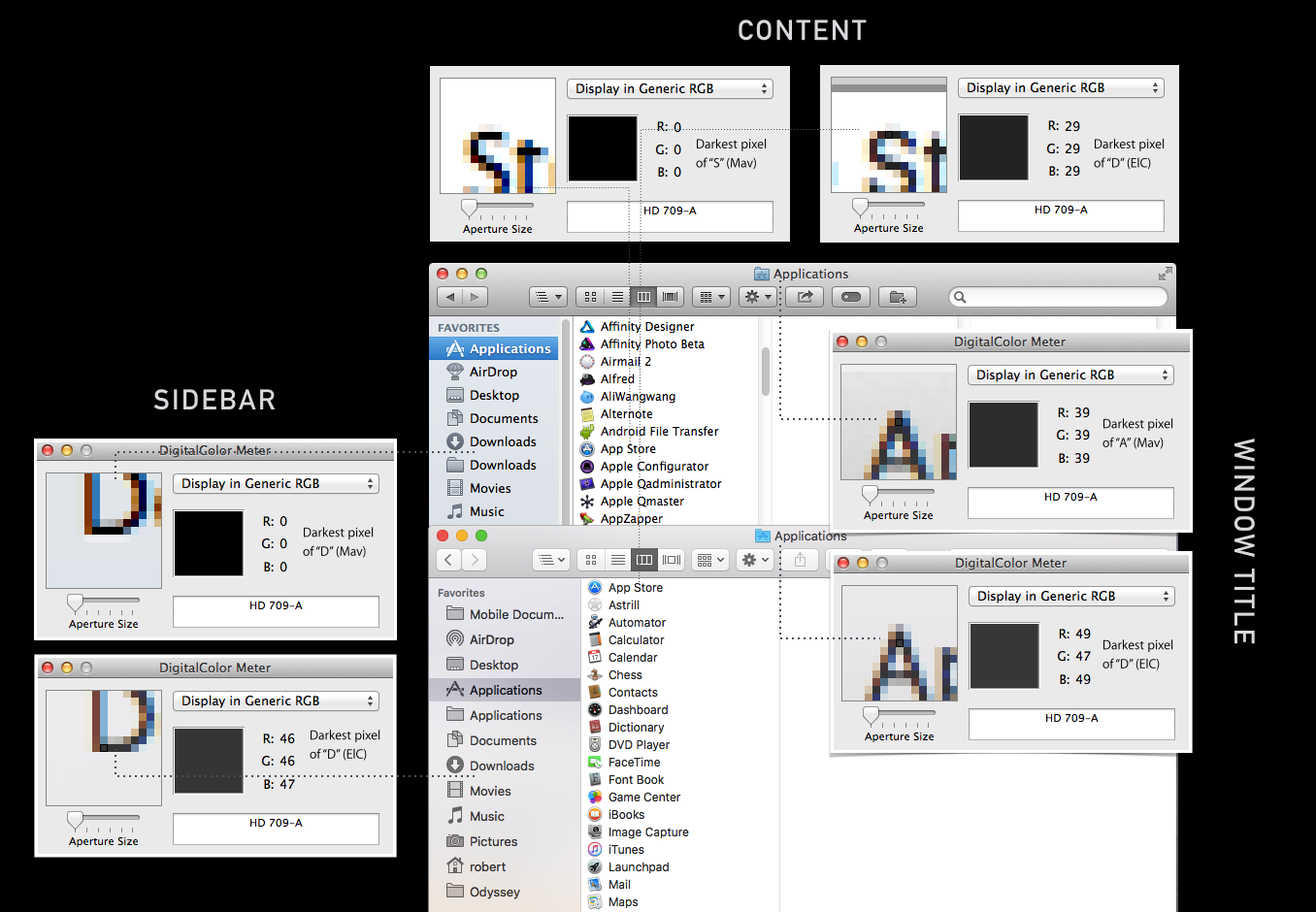Viewport: 1316px width, 912px height.
Task: Open the grid arrange dropdown in the lower Finder toolbar
Action: [x=711, y=560]
